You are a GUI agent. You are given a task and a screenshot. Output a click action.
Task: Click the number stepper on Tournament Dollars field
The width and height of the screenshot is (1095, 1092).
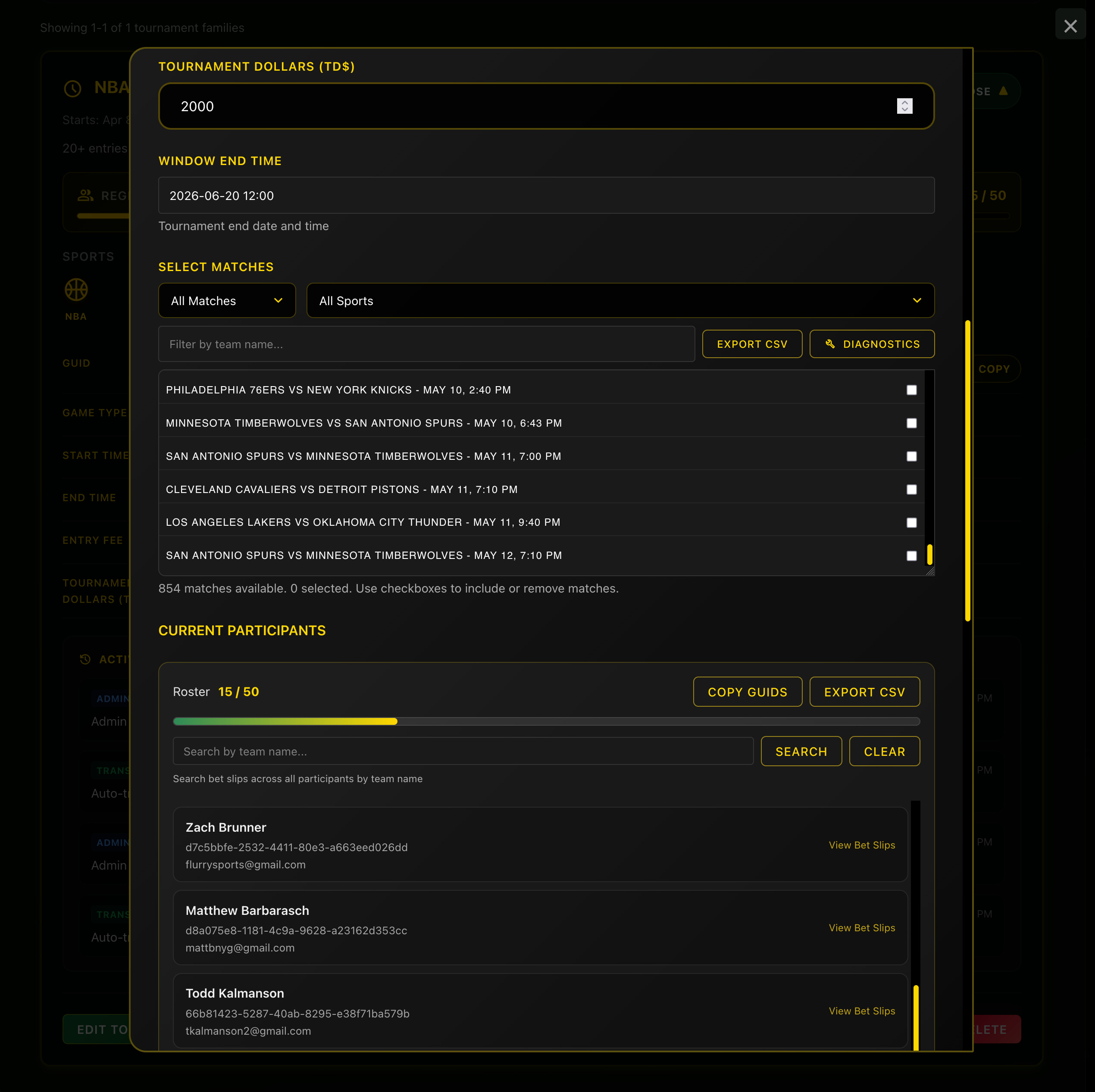click(904, 106)
